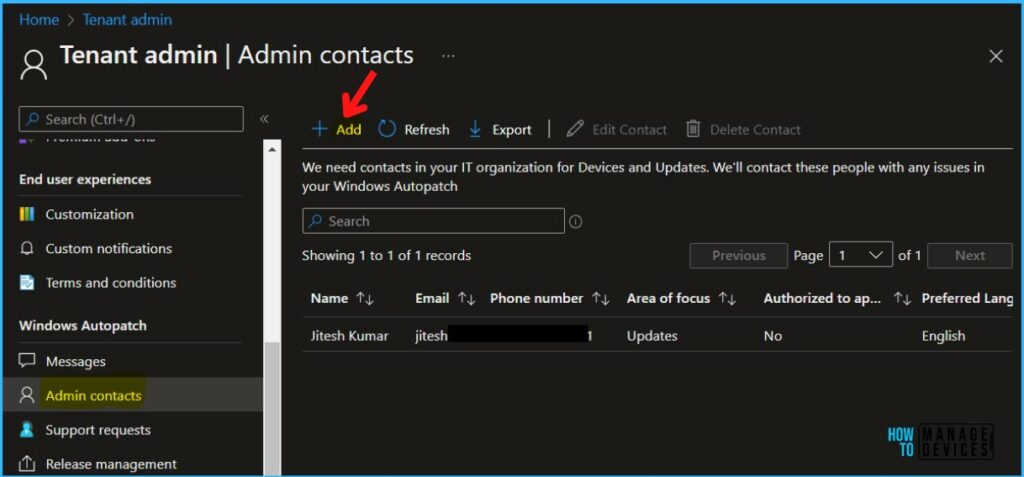Click the Updates area of focus cell

click(x=652, y=336)
